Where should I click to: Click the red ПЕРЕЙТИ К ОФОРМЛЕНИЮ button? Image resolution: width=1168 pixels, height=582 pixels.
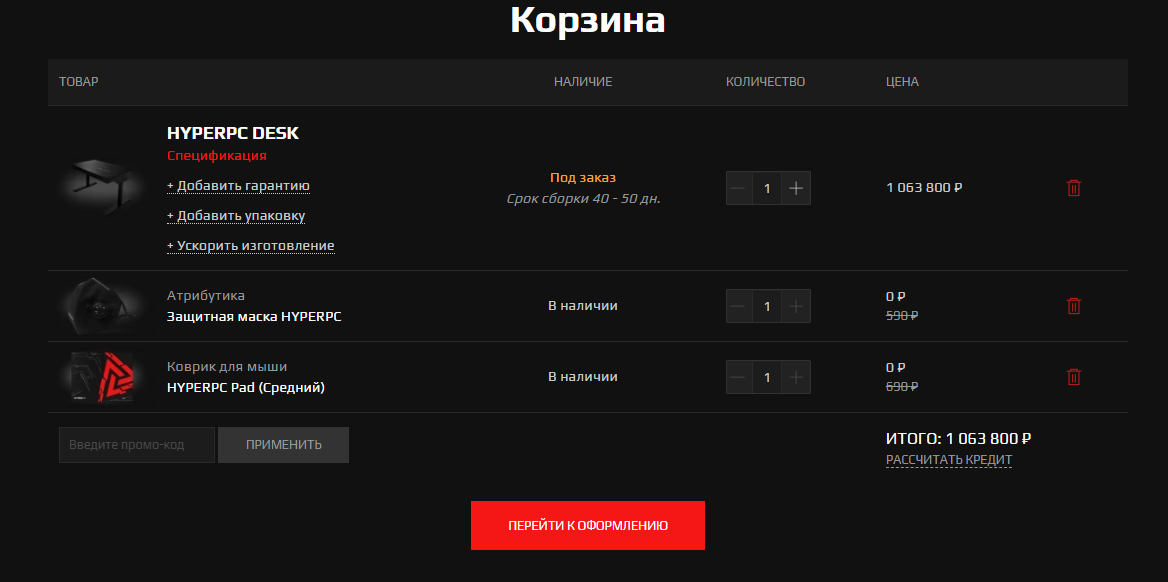coord(587,524)
